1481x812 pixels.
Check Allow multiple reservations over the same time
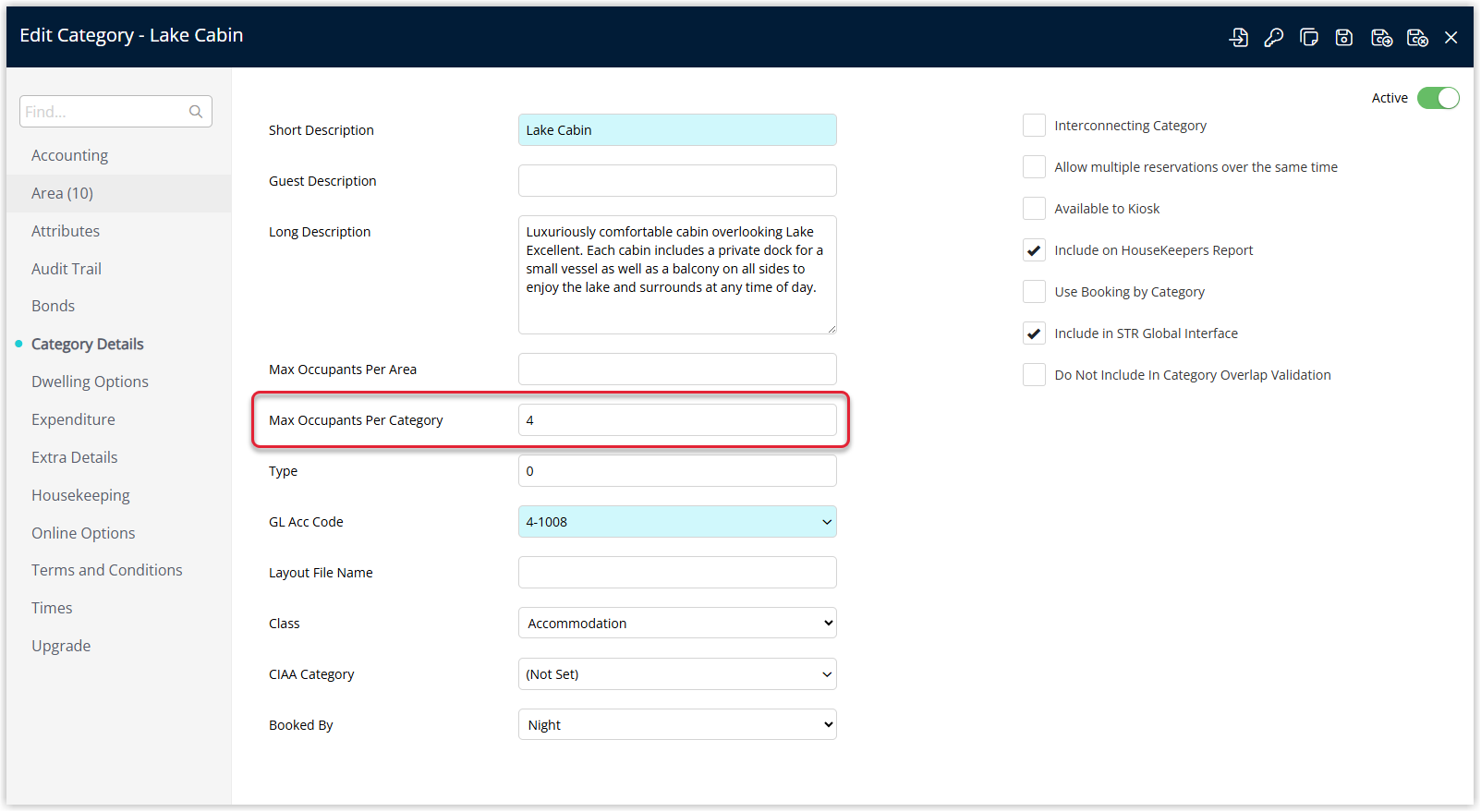[1034, 167]
